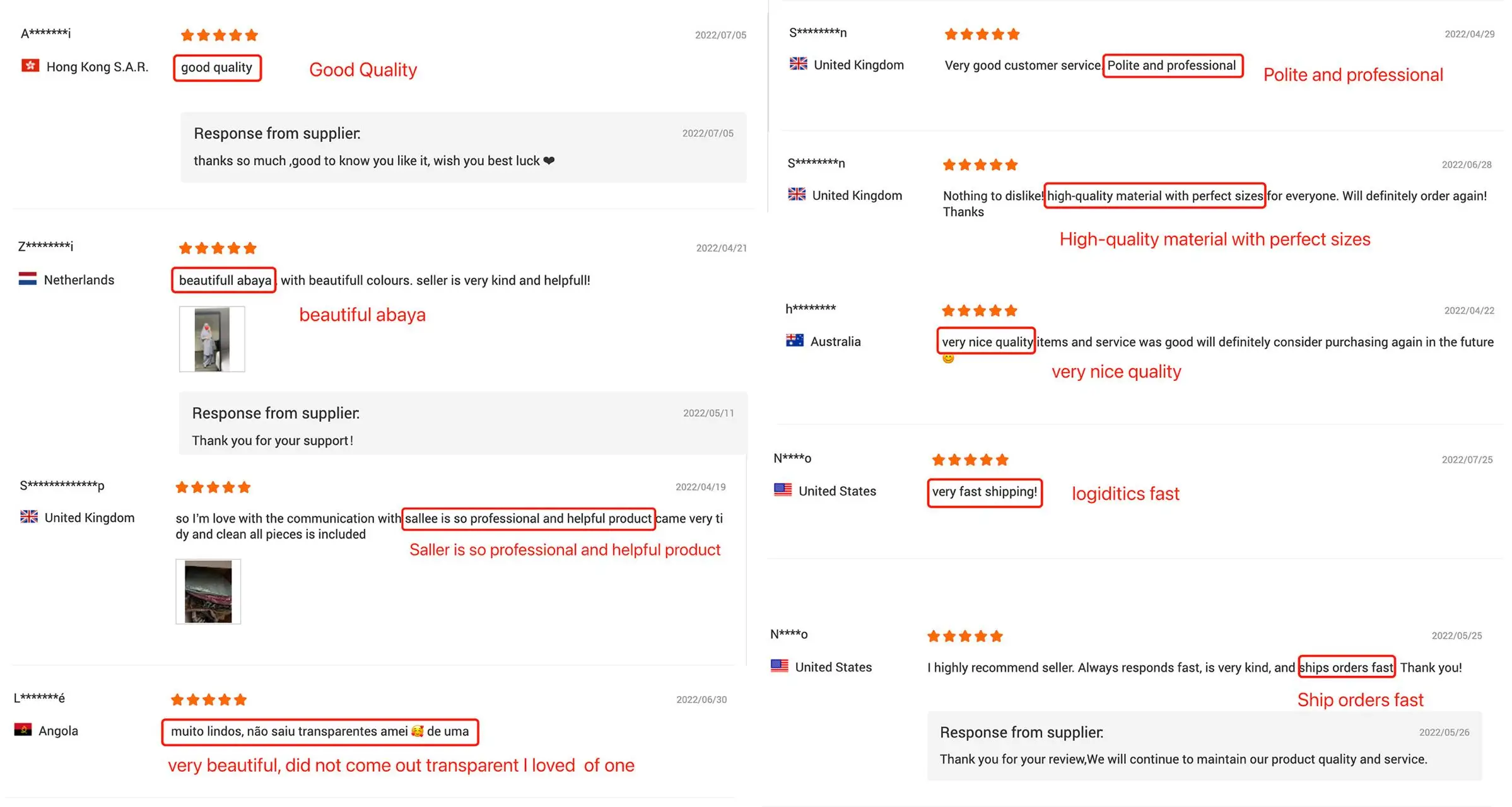
Task: Click the Angola flag icon
Action: 23,729
